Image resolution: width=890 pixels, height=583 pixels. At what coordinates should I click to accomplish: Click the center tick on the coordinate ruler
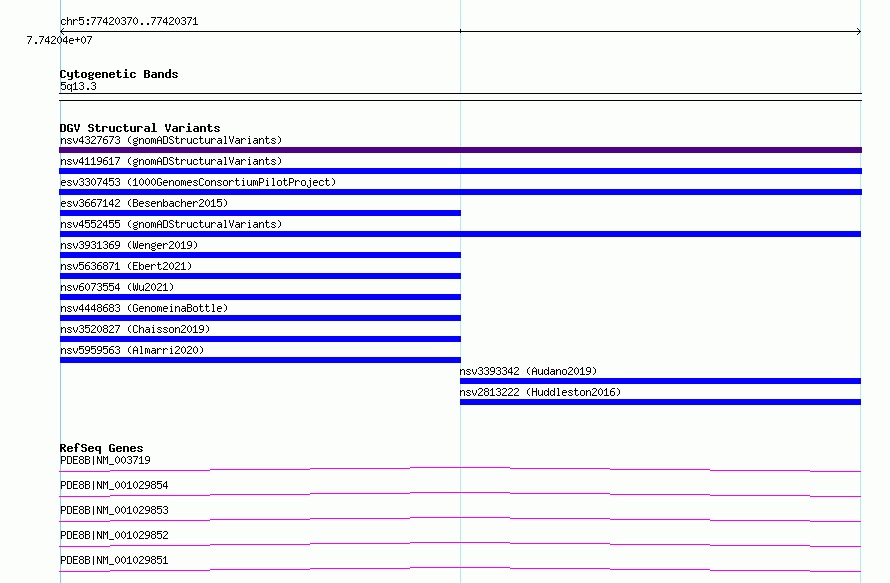point(460,31)
